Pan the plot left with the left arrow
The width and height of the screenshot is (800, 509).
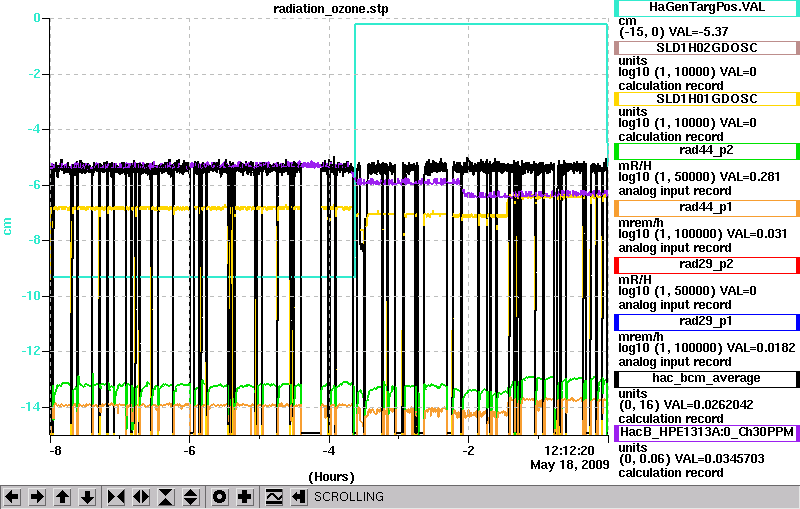pyautogui.click(x=12, y=497)
